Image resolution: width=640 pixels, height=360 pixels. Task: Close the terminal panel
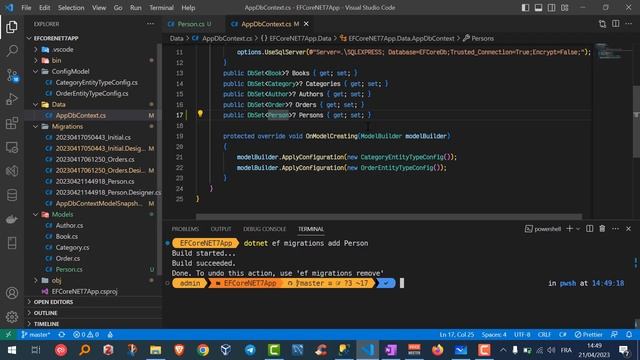click(628, 229)
